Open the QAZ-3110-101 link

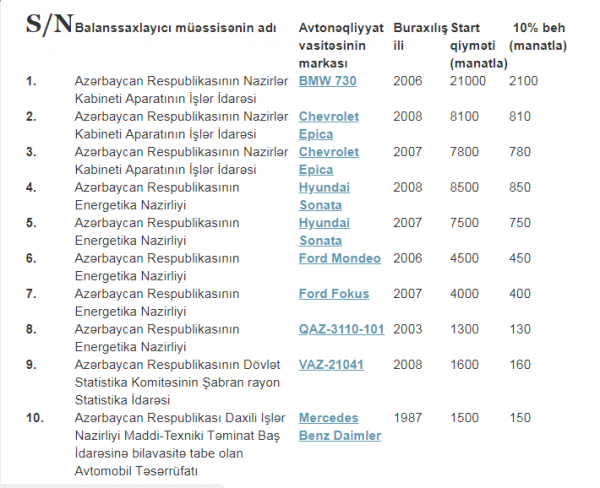pos(341,329)
